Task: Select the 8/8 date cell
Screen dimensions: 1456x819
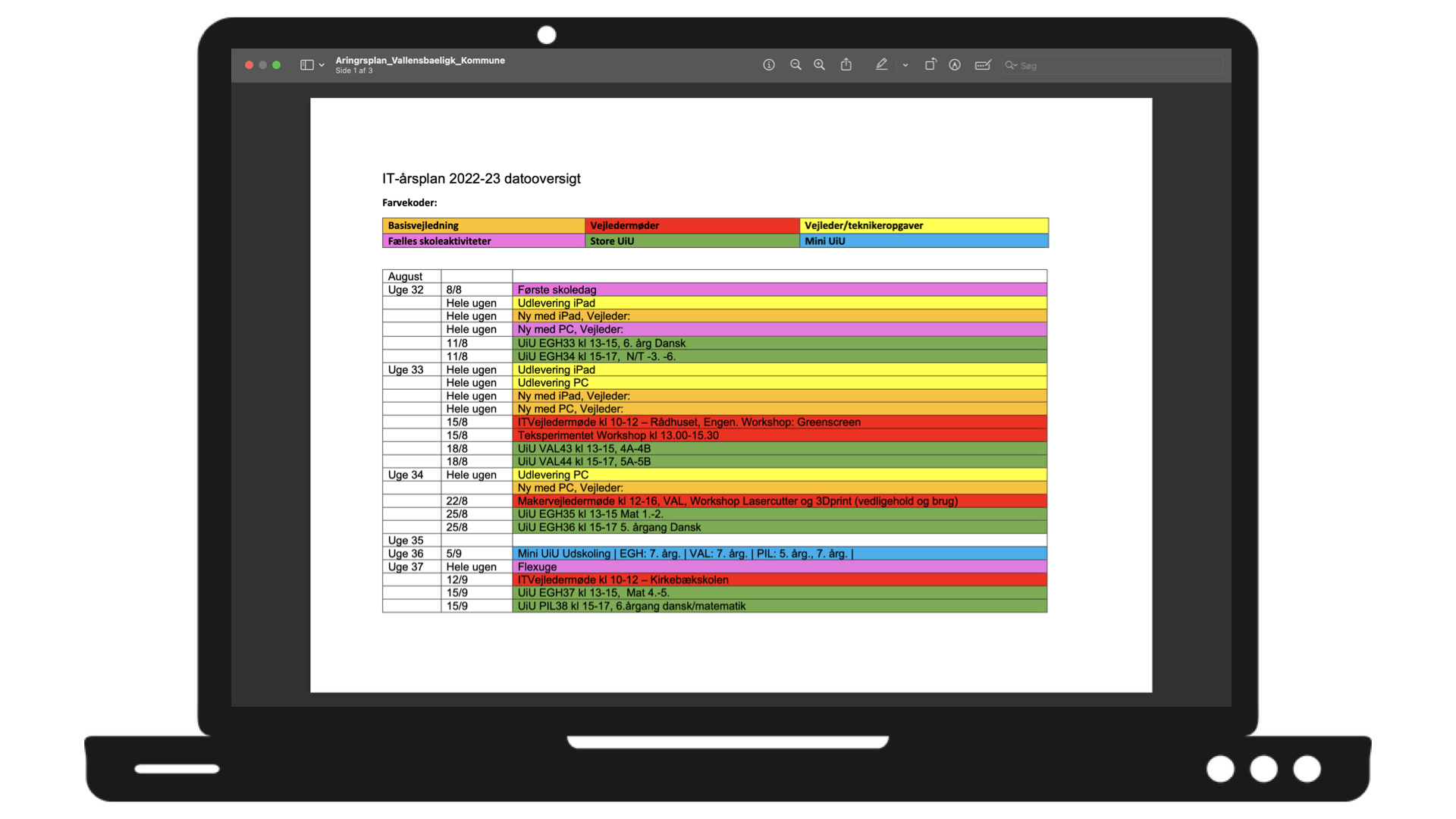Action: click(x=476, y=290)
